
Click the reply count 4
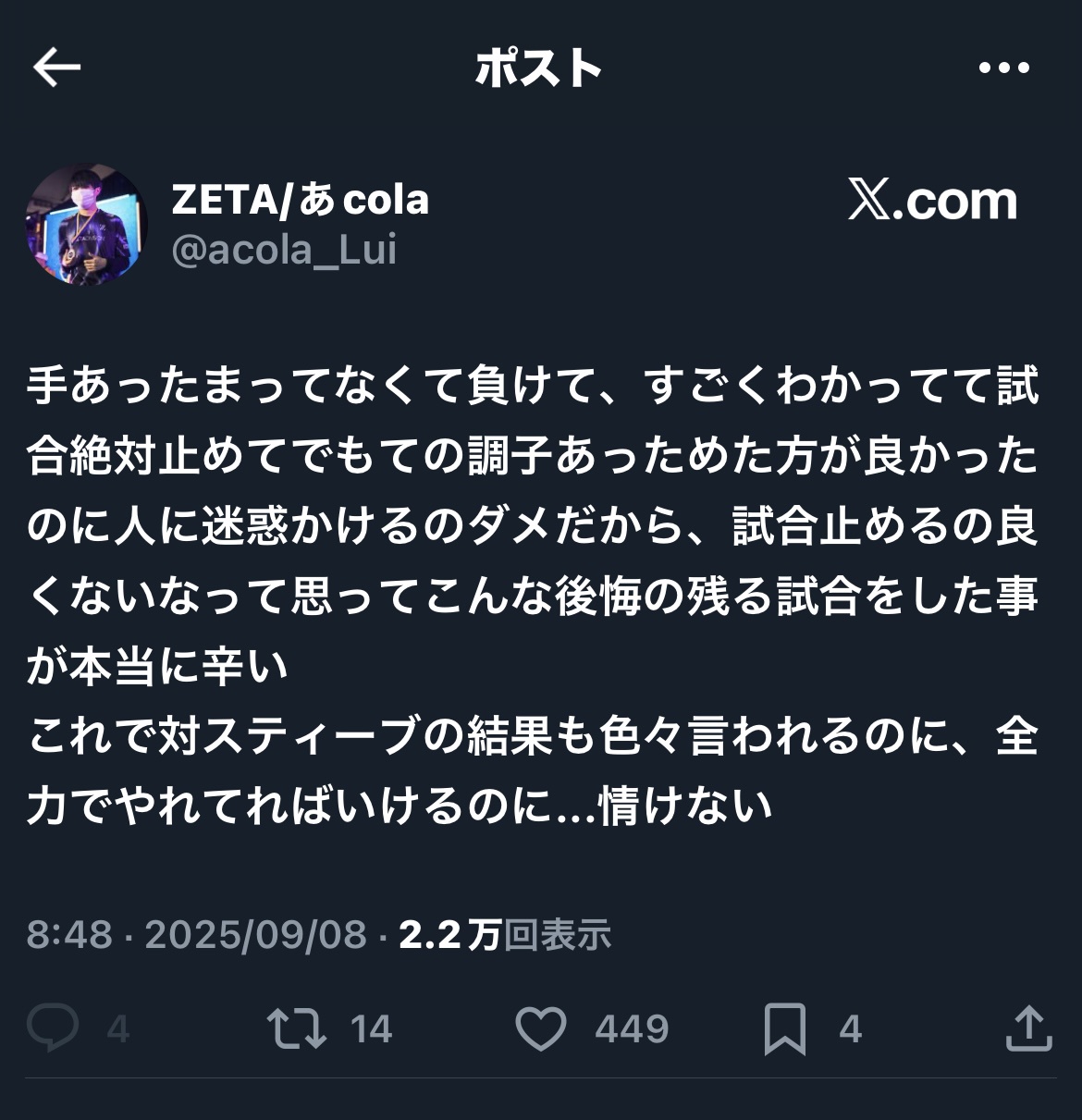click(x=117, y=1029)
